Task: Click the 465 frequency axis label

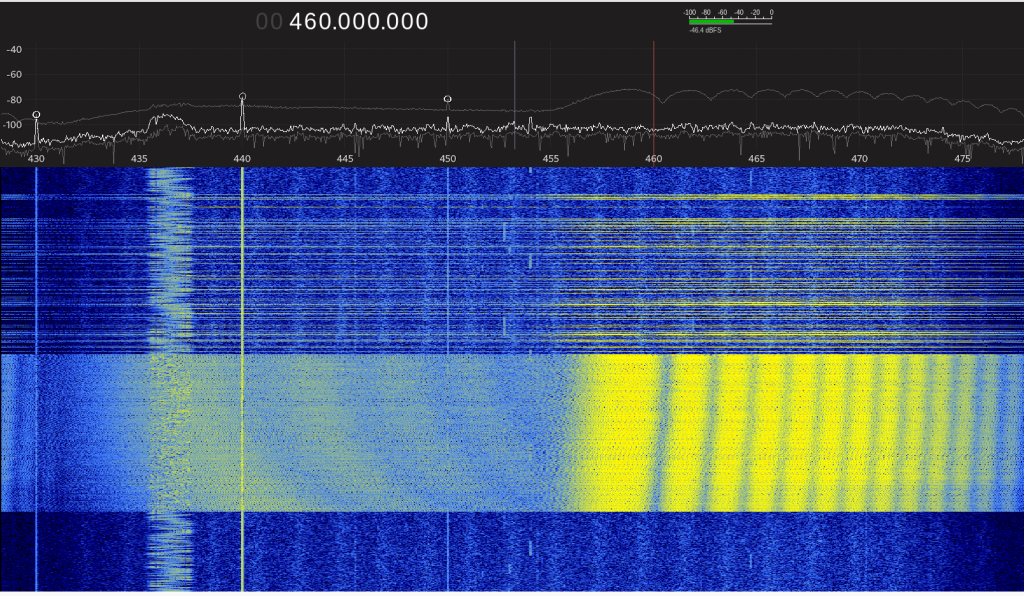Action: (x=756, y=159)
